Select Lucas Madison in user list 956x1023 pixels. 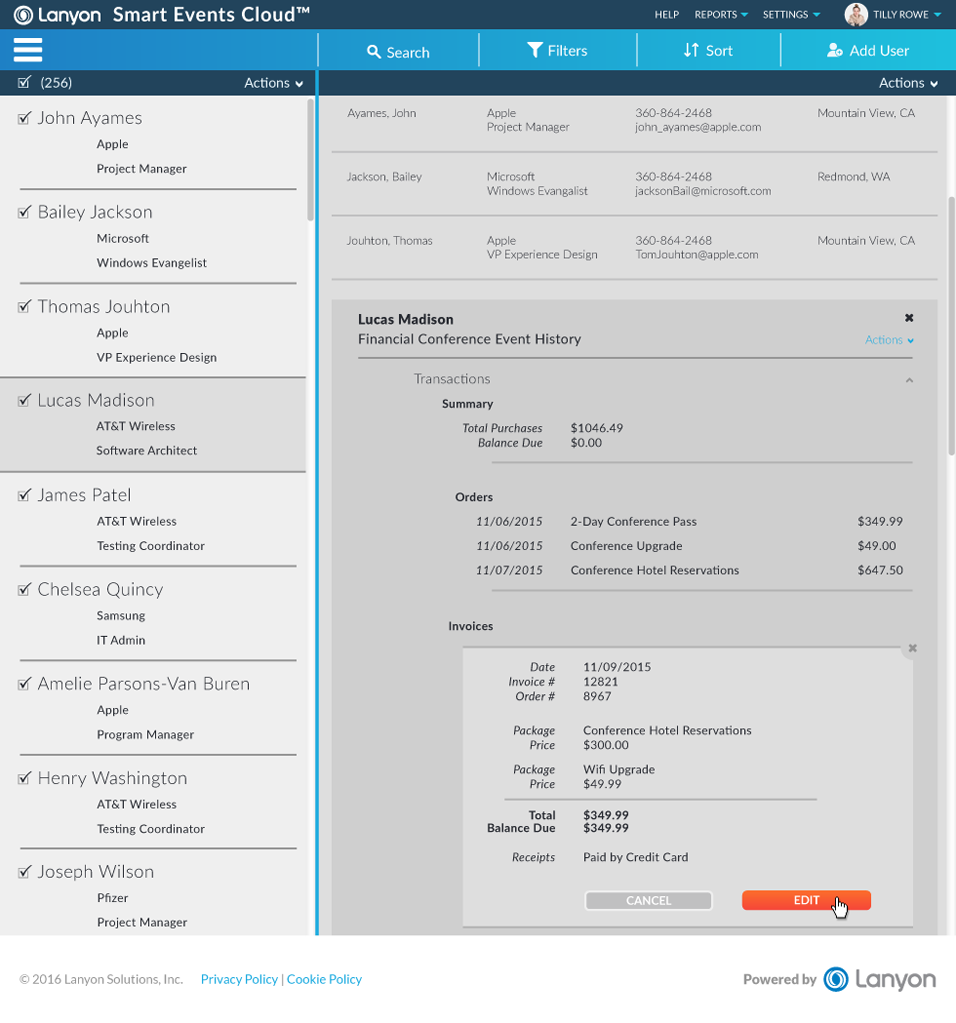pos(153,425)
